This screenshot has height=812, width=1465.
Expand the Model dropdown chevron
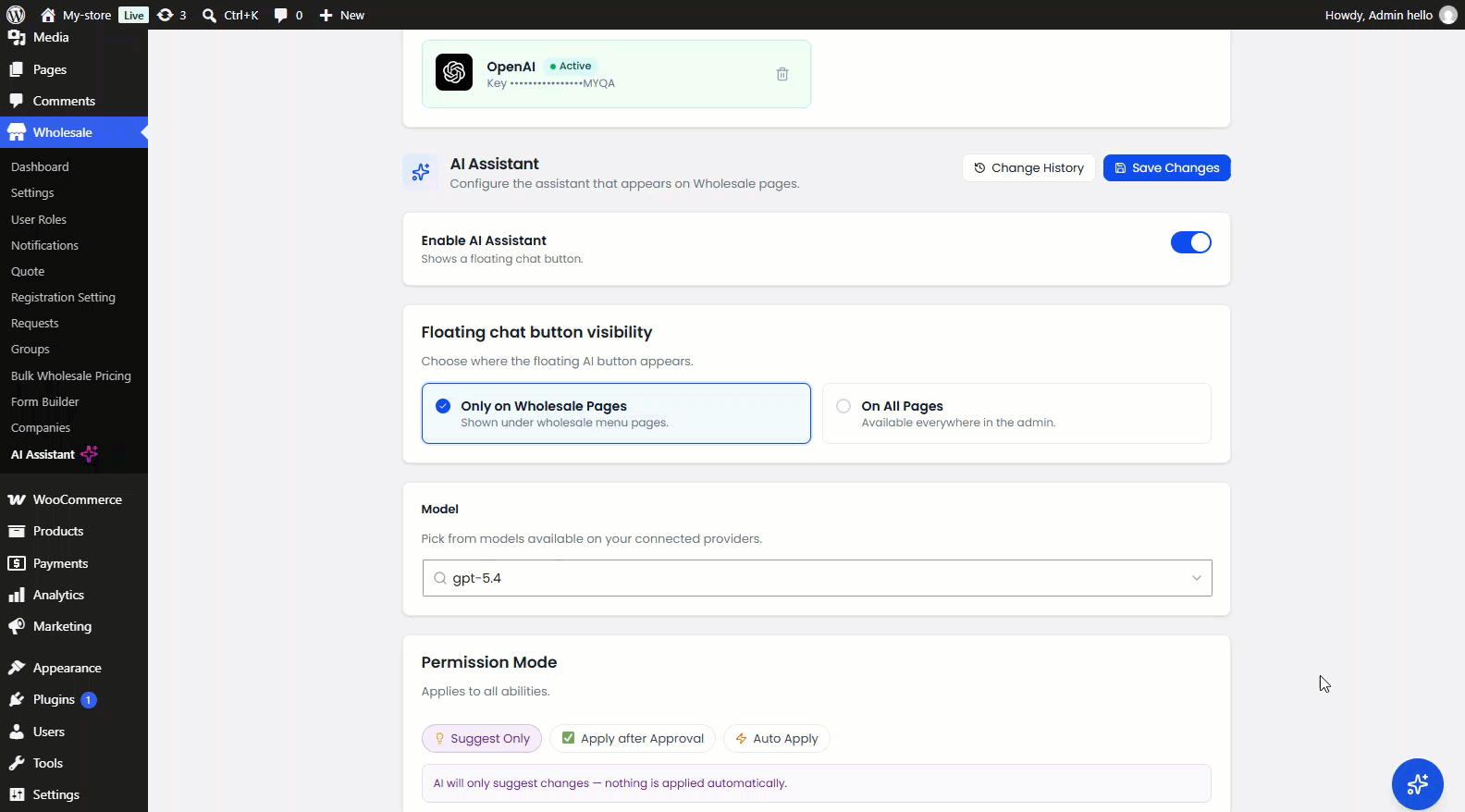pos(1197,578)
